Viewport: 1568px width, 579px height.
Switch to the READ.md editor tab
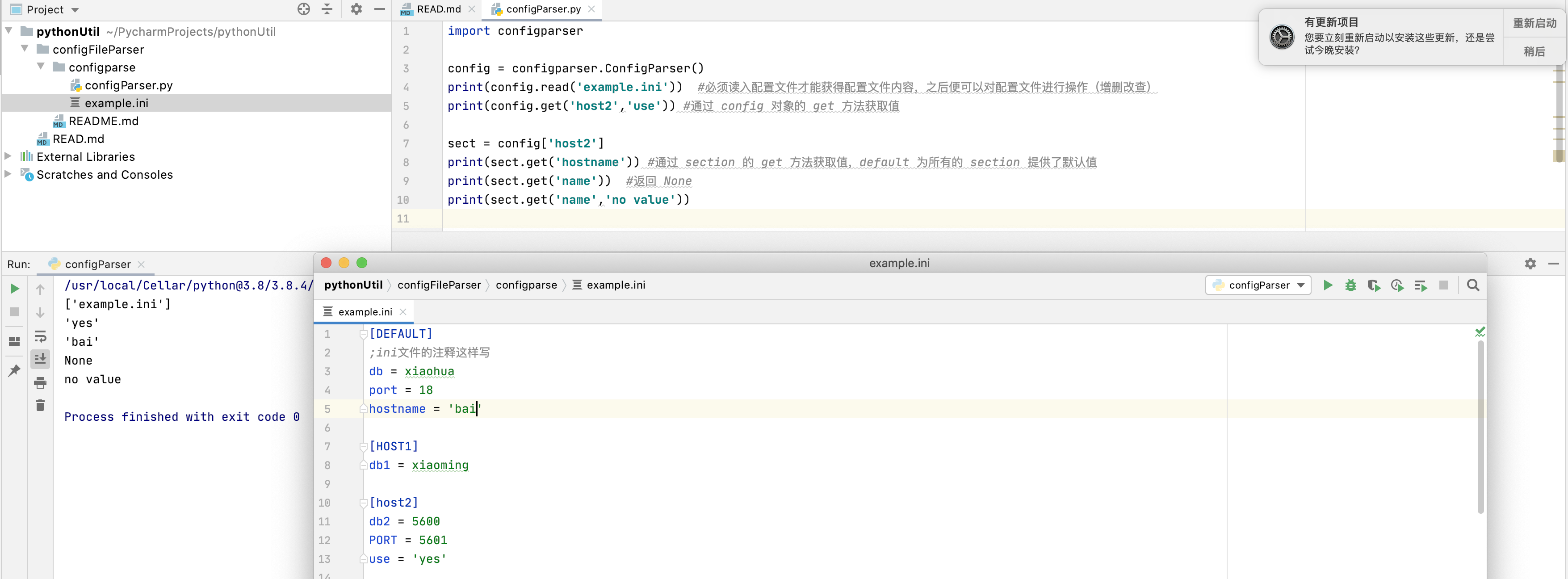pos(438,9)
